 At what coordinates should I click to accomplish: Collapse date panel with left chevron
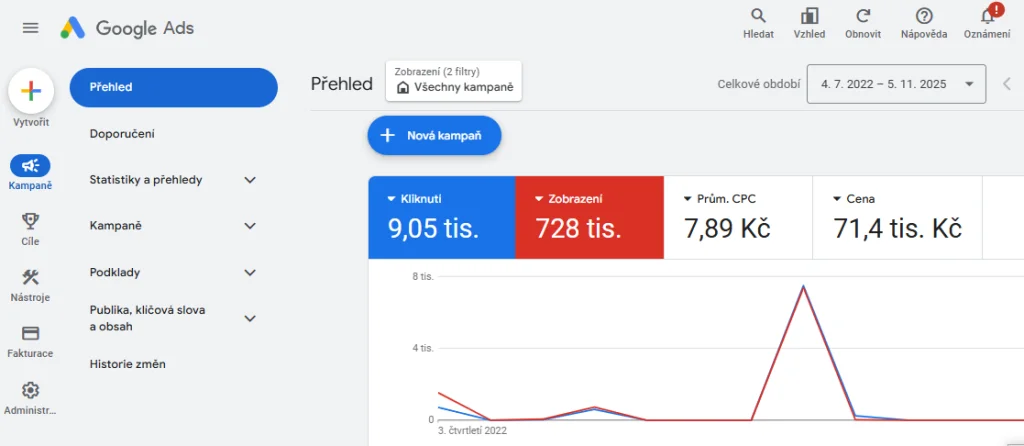(1007, 84)
